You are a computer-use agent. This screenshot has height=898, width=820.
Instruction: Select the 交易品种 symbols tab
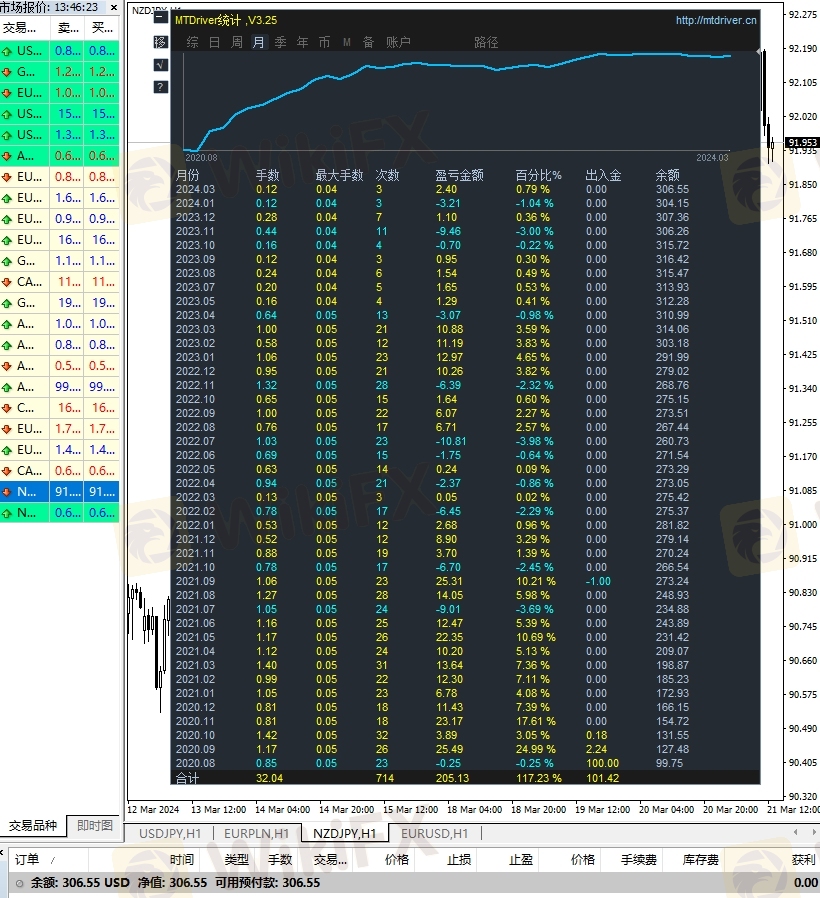tap(33, 825)
